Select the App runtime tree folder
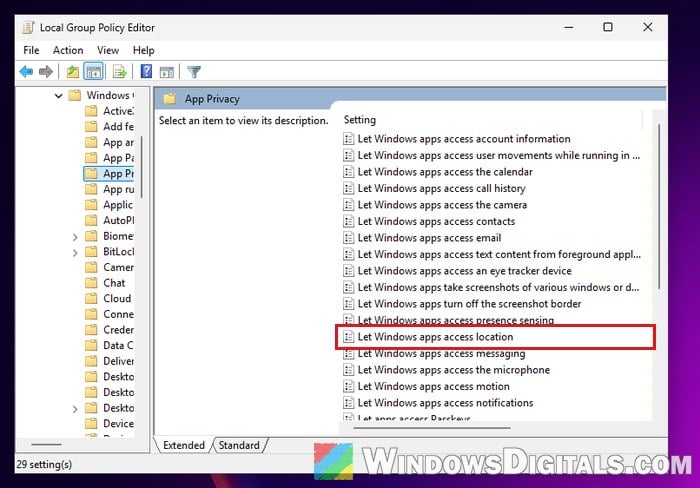Viewport: 700px width, 488px height. [110, 189]
